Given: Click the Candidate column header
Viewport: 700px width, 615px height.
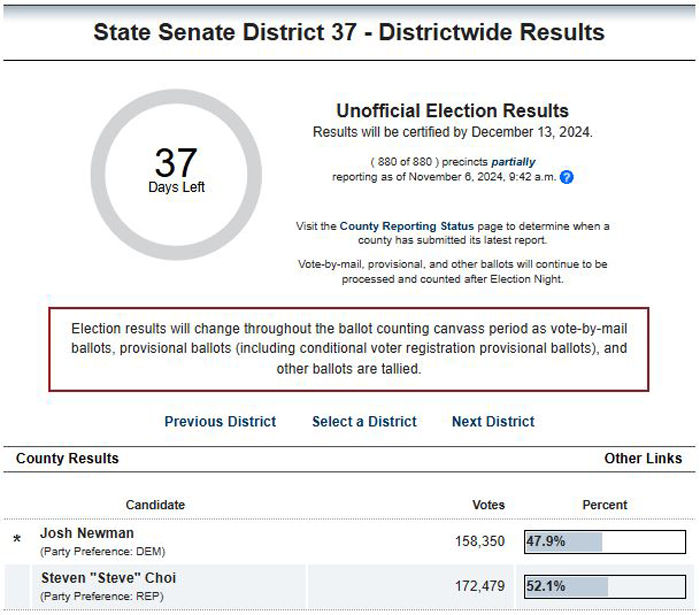Looking at the screenshot, I should [155, 505].
